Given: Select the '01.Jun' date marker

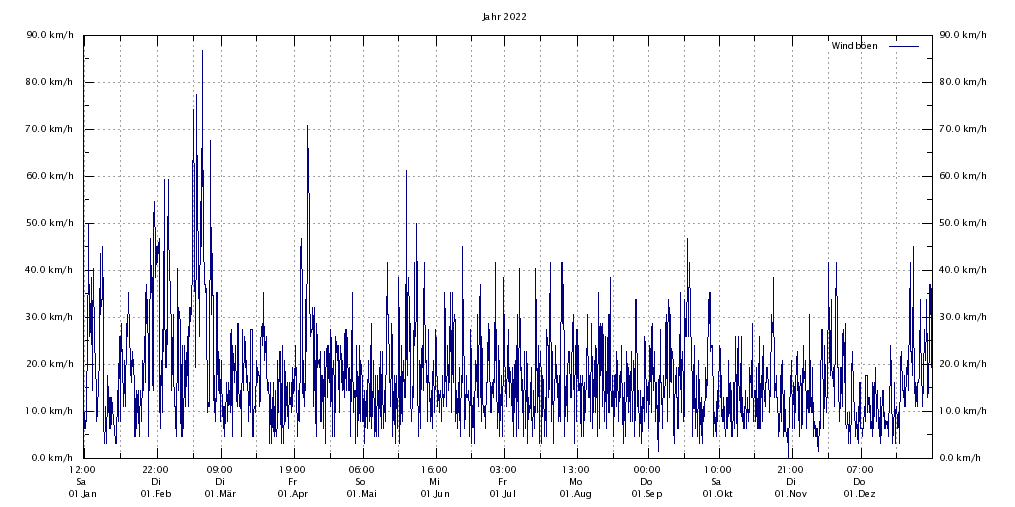Looking at the screenshot, I should point(434,494).
